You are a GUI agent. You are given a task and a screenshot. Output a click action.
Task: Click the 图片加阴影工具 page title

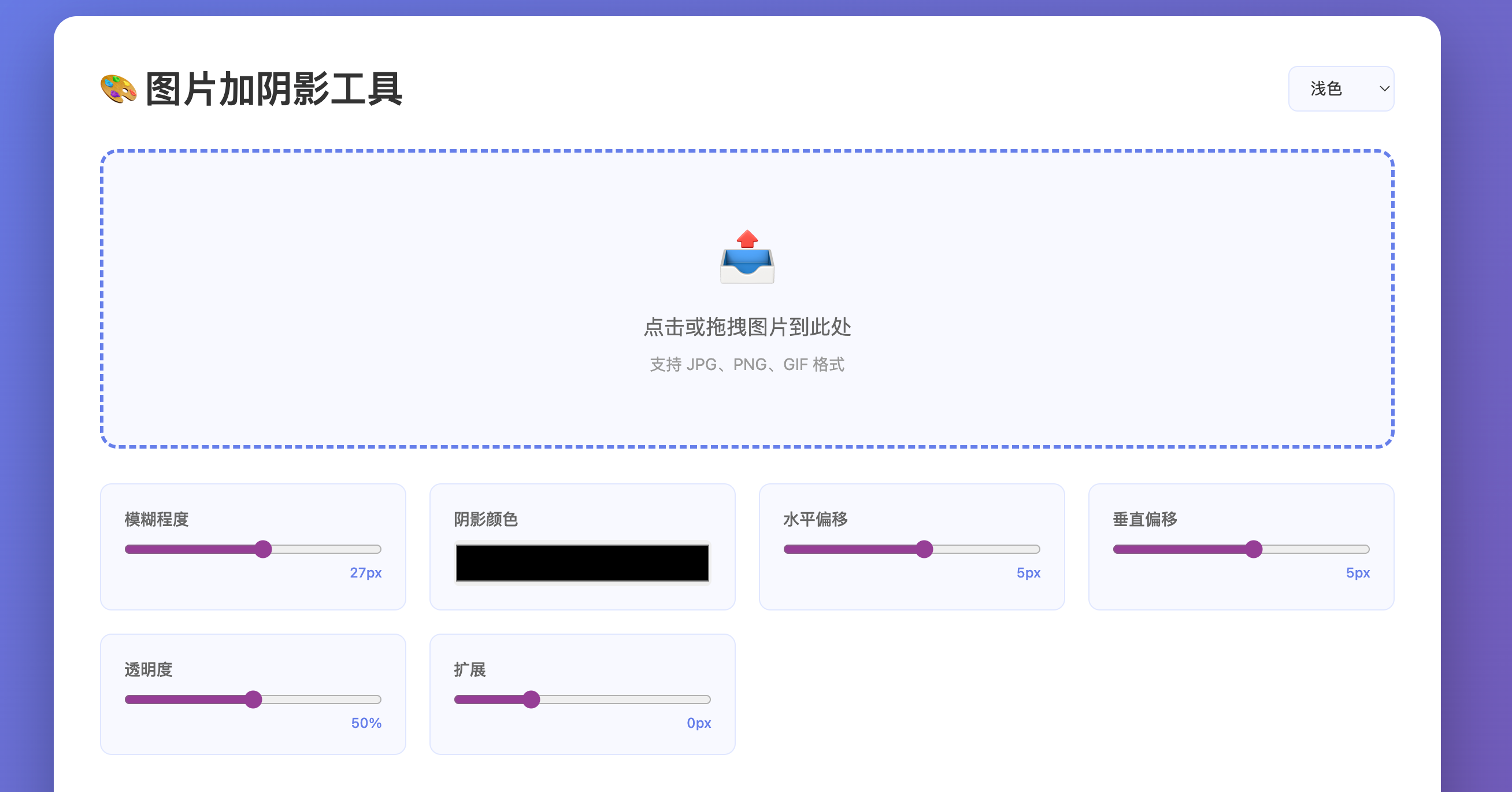[273, 89]
